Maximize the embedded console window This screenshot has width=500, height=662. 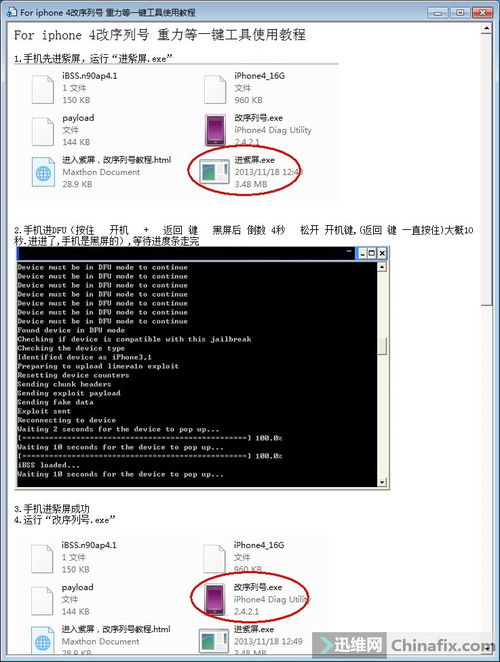point(372,253)
